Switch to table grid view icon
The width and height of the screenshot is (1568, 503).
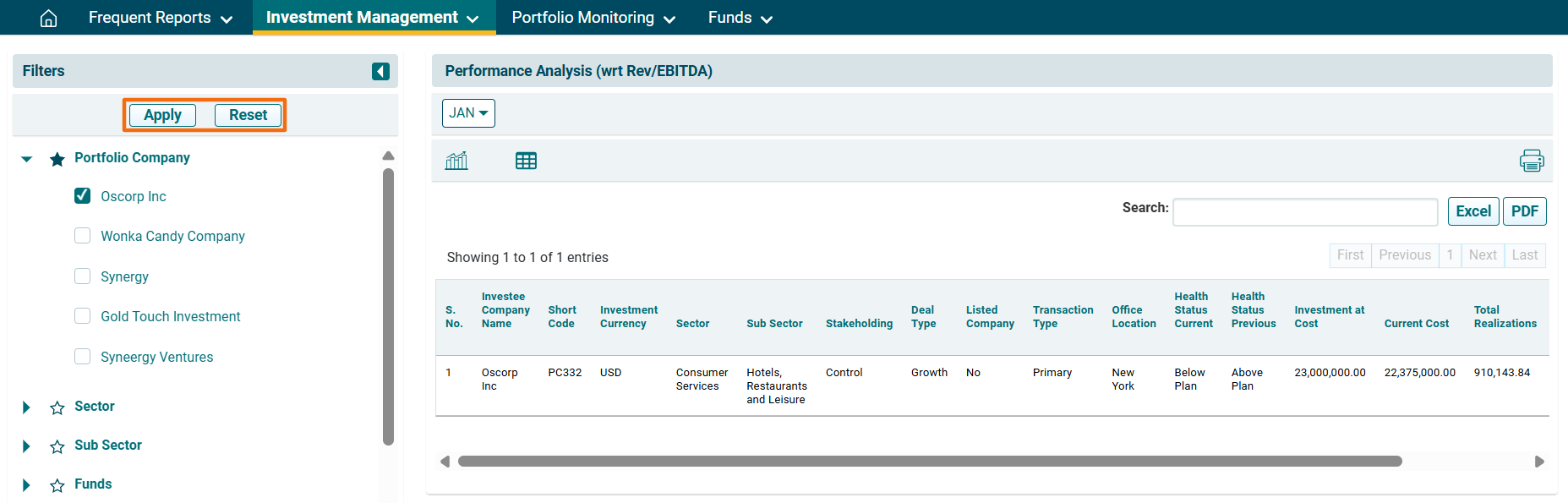(x=526, y=161)
